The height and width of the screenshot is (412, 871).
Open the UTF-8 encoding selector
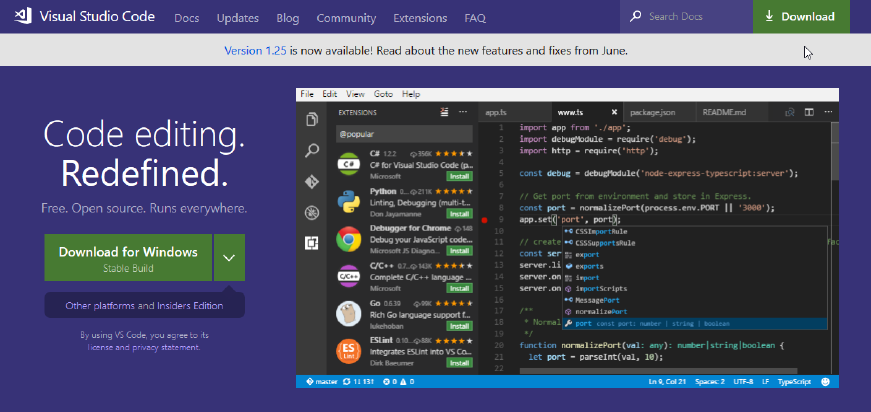coord(743,381)
